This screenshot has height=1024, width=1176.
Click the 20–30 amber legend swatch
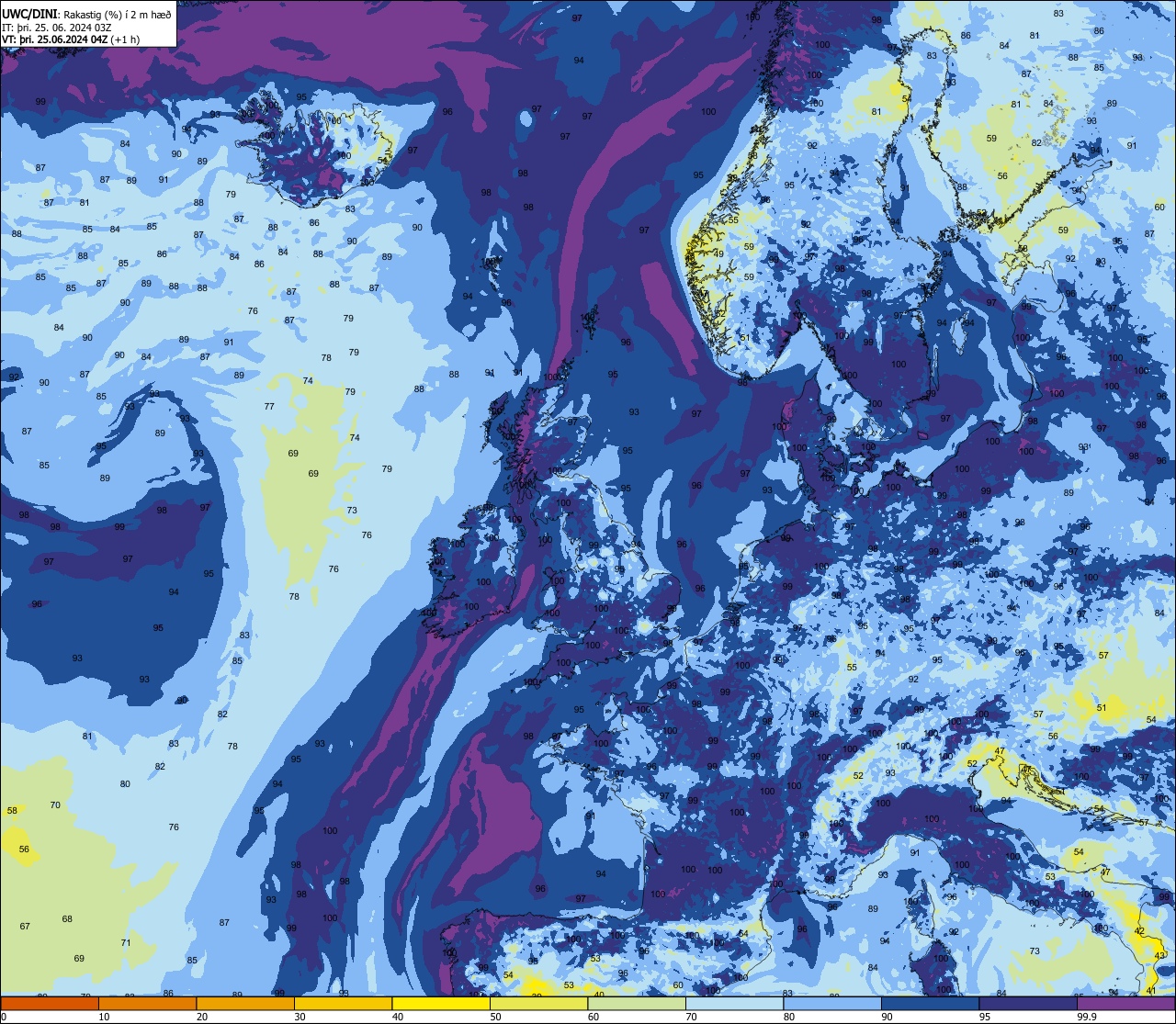245,1004
